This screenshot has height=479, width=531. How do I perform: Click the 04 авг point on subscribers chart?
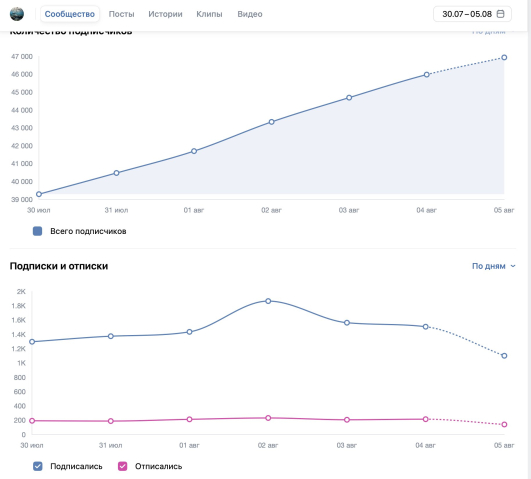tap(426, 75)
